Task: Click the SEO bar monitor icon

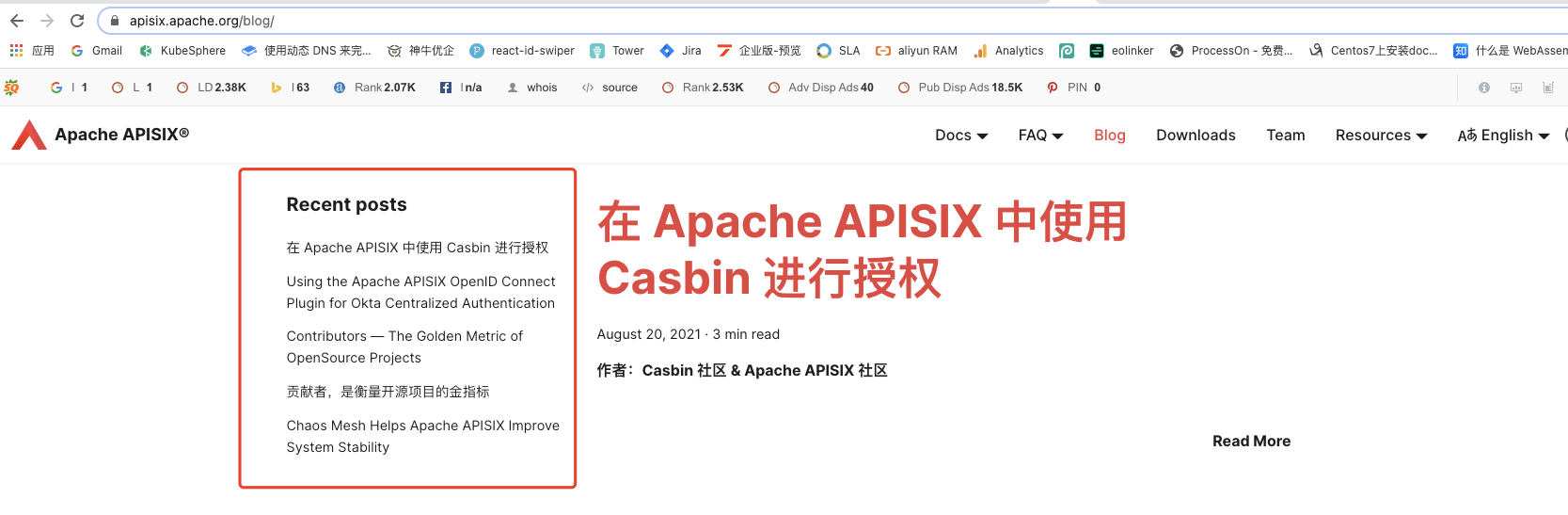Action: click(1516, 88)
